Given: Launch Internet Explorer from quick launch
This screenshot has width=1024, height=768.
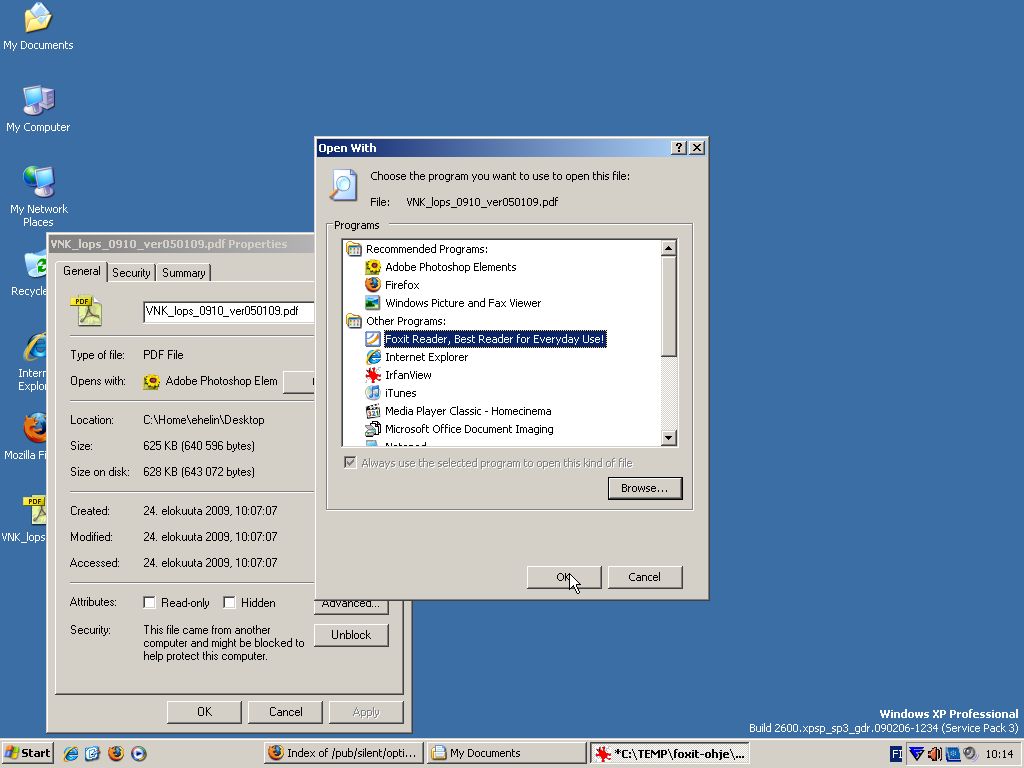Looking at the screenshot, I should 71,753.
